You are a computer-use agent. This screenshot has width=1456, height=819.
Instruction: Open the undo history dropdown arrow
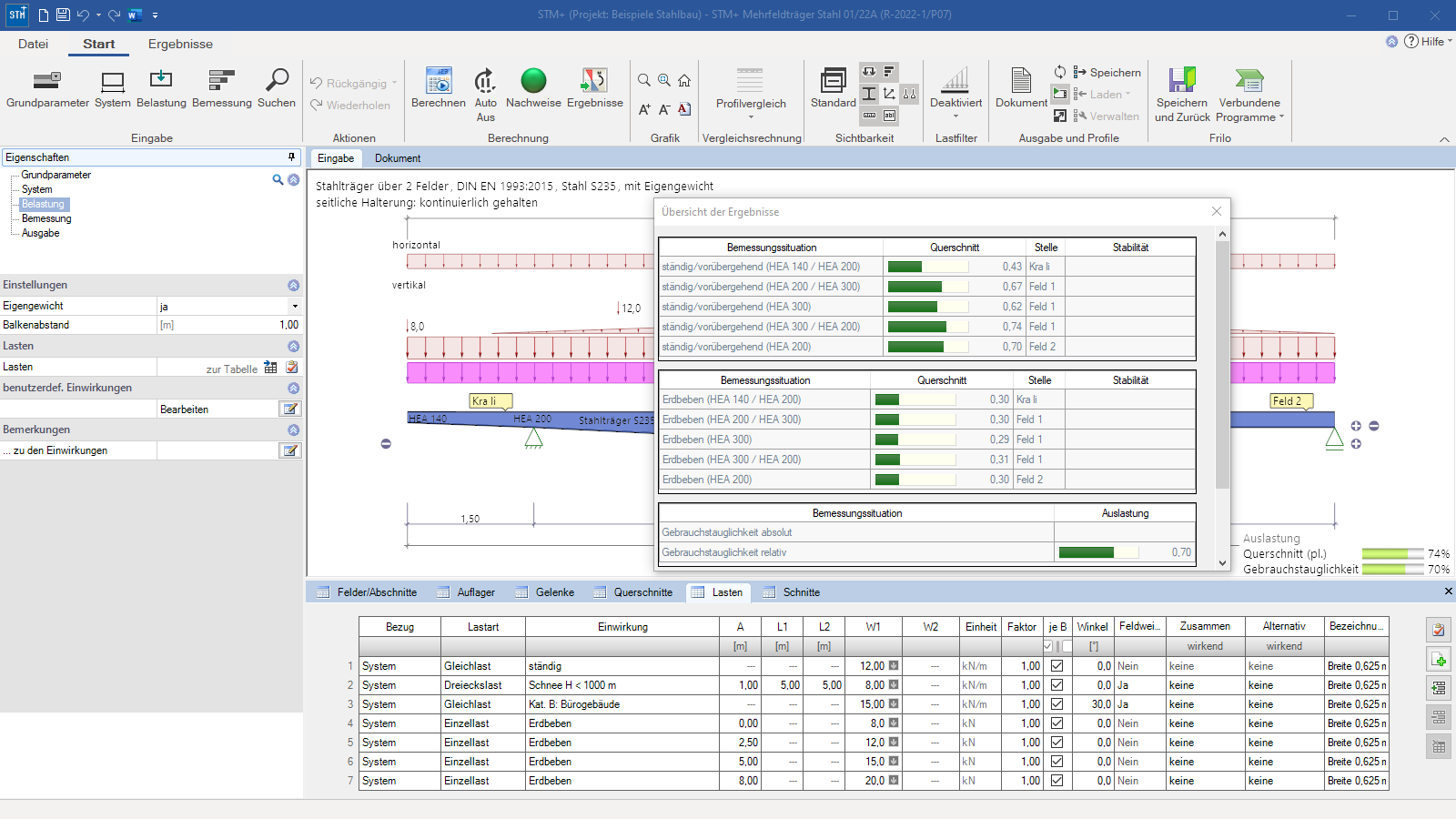click(98, 15)
